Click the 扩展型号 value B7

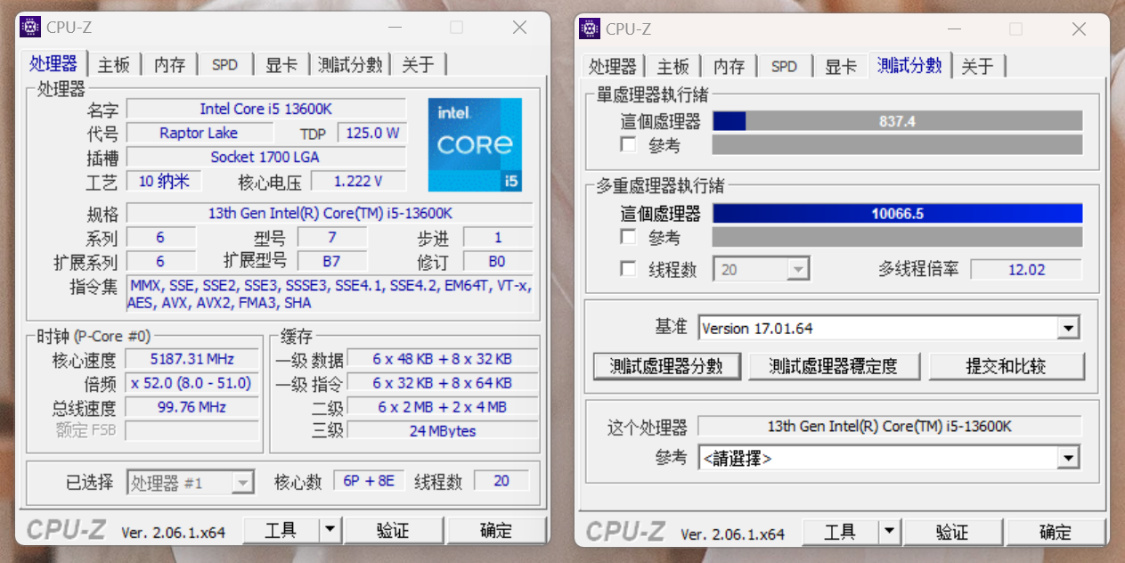[331, 261]
